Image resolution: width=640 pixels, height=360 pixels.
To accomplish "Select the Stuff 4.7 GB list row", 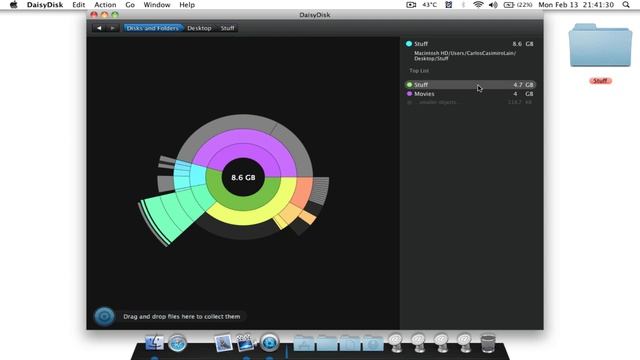I will (469, 84).
